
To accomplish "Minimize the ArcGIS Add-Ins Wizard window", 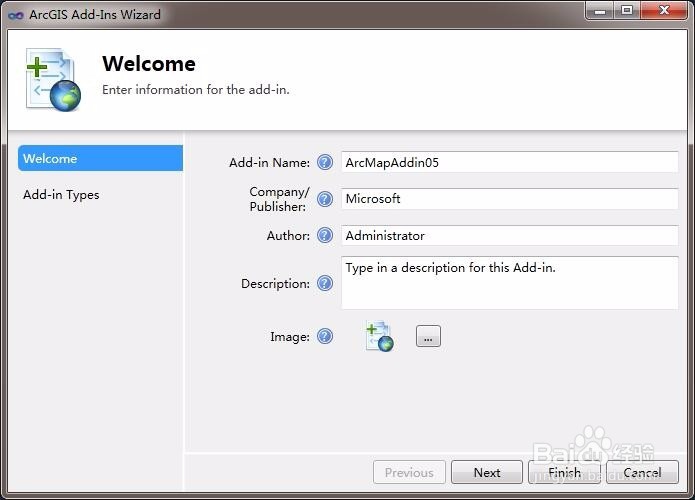I will [600, 11].
